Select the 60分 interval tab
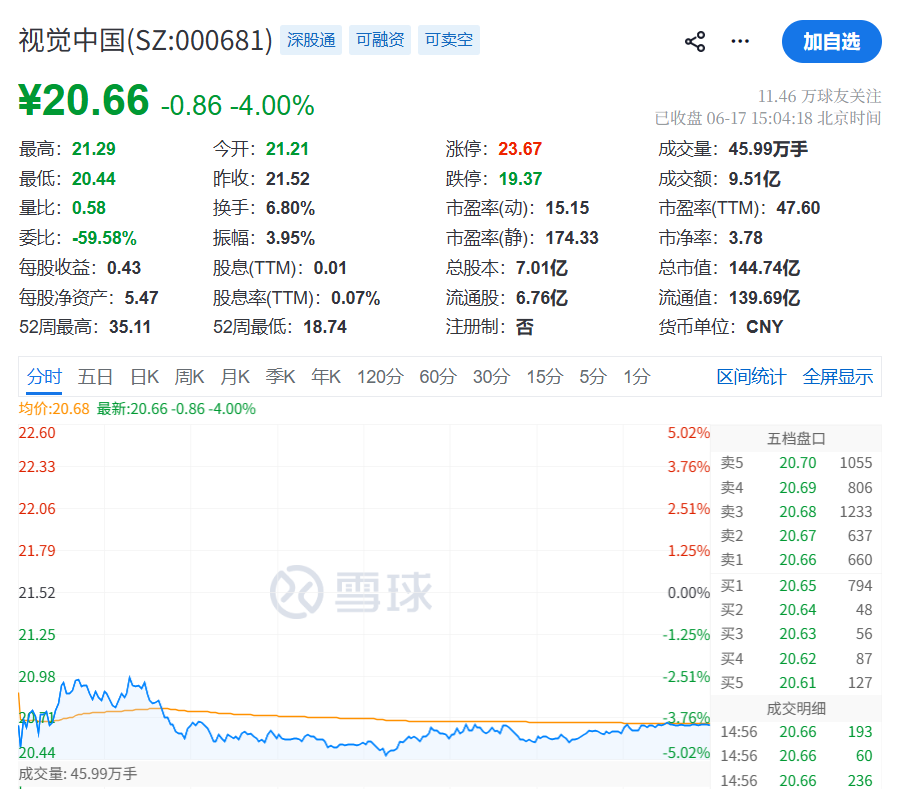Viewport: 897px width, 789px height. (x=438, y=377)
